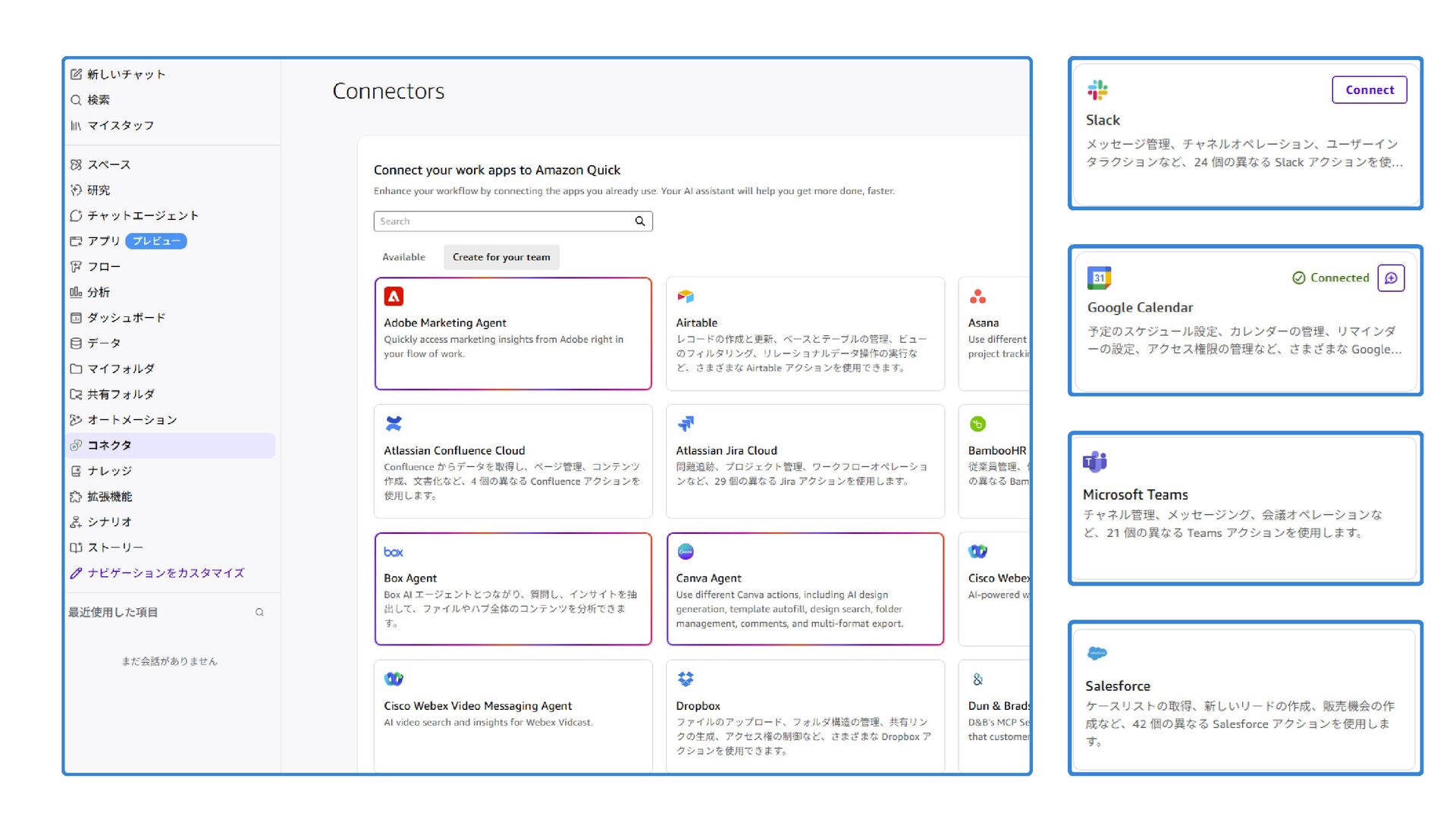Click the Slack logo on the Slack card
The image size is (1456, 819).
(x=1097, y=90)
